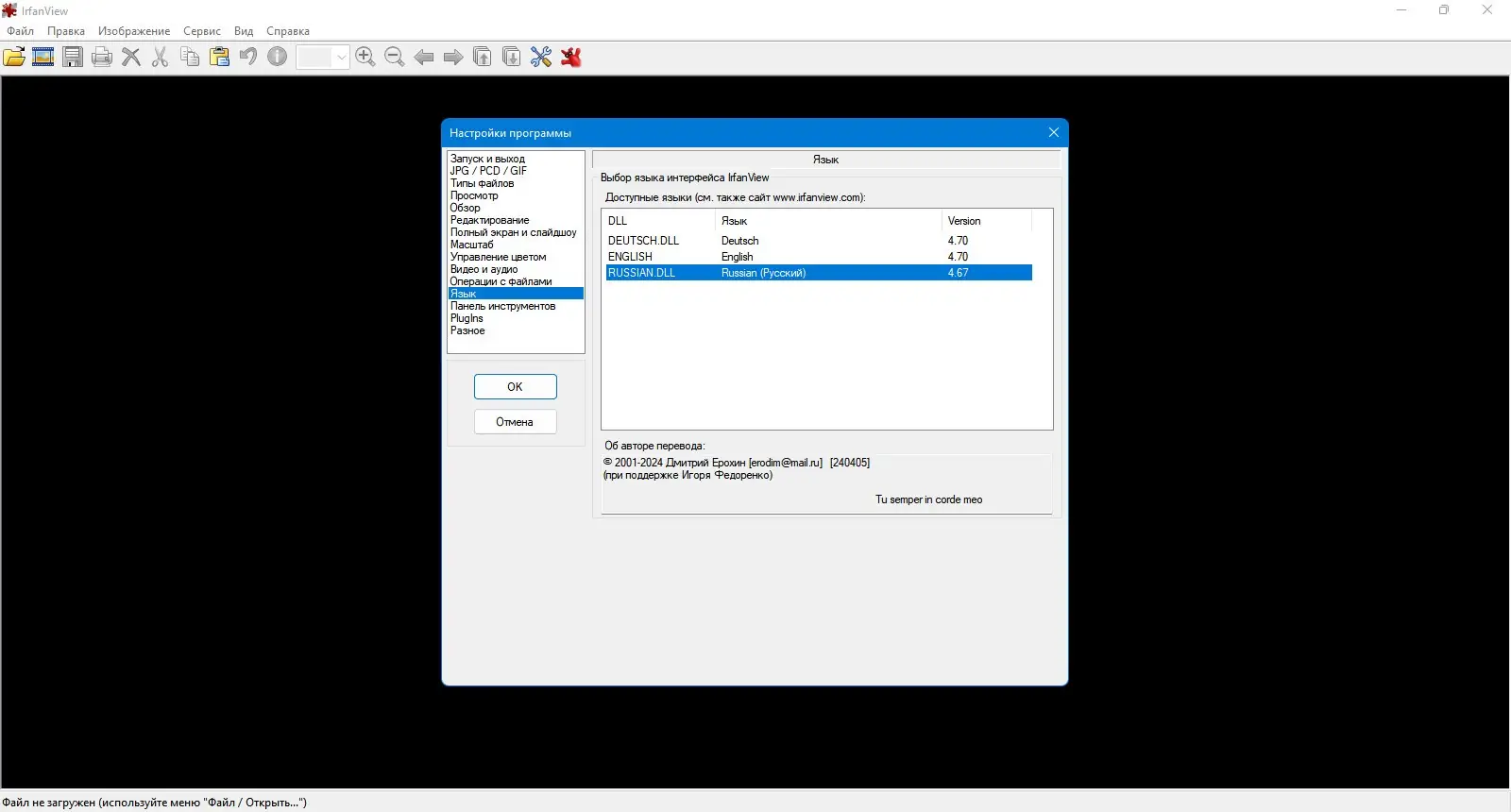1511x812 pixels.
Task: Select Редактирование settings category
Action: point(516,220)
